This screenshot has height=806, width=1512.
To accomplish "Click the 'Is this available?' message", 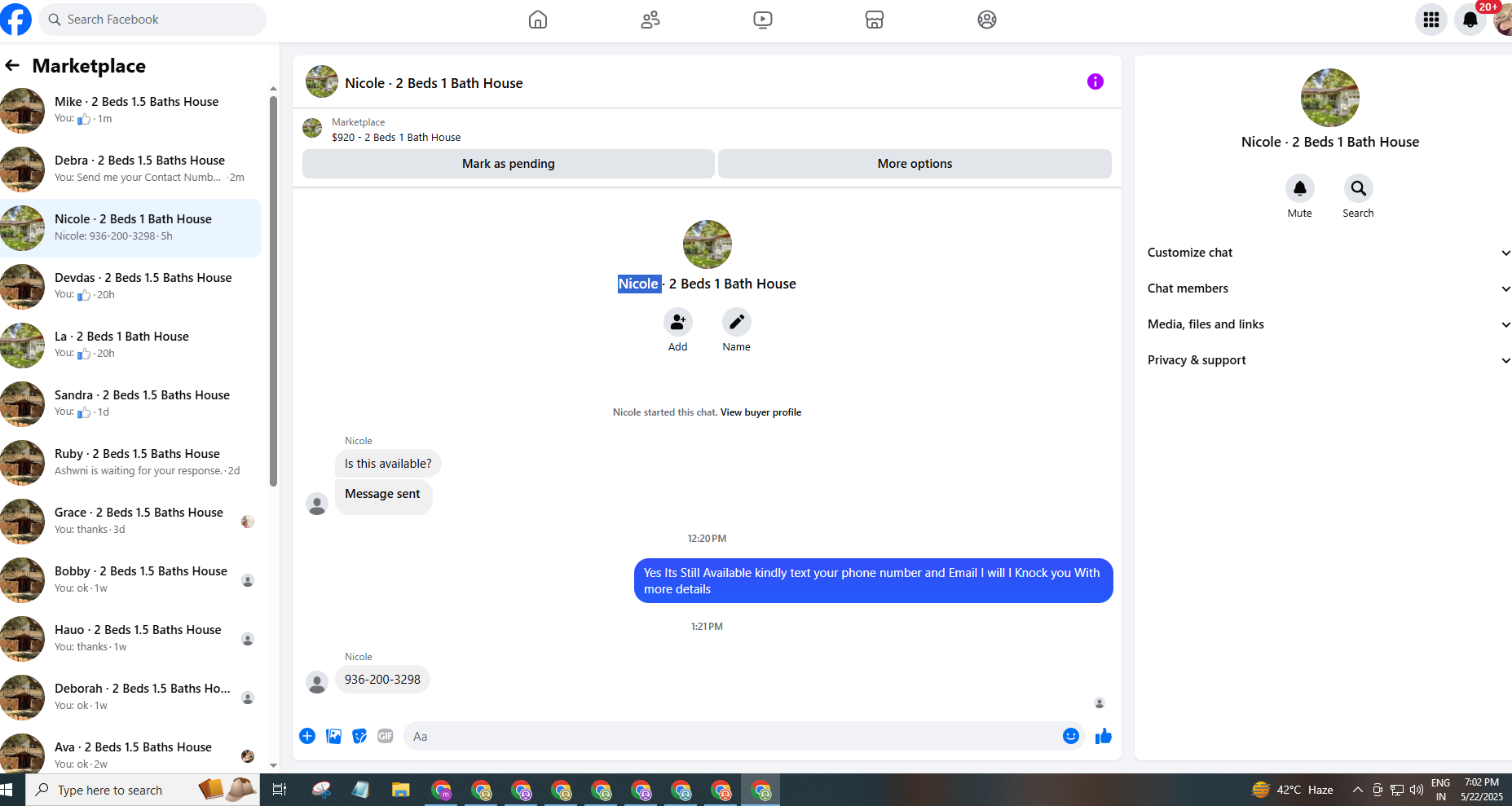I will [x=388, y=464].
